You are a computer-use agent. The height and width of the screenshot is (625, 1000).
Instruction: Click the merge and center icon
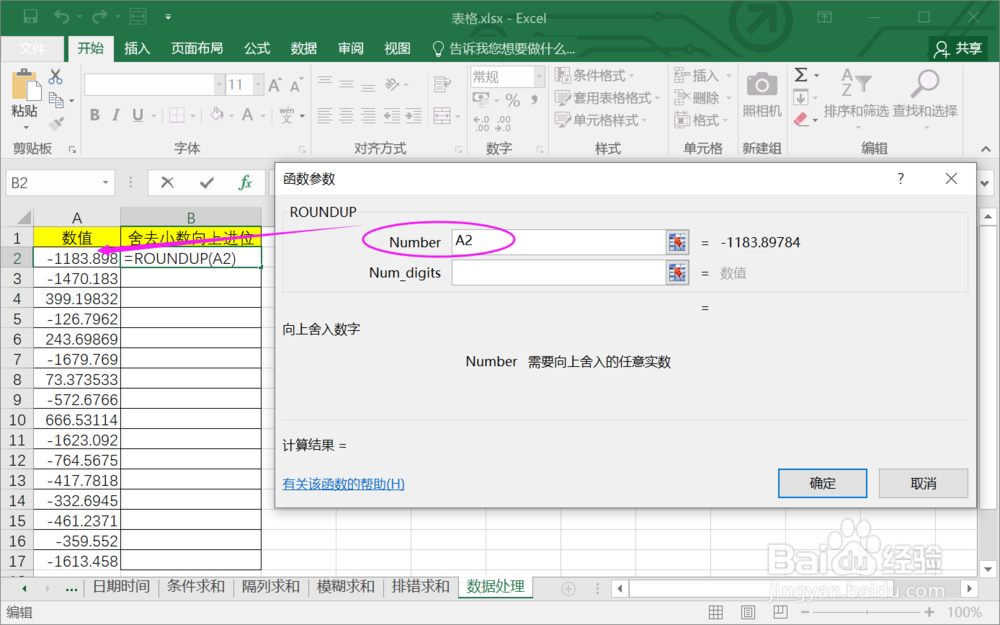442,115
